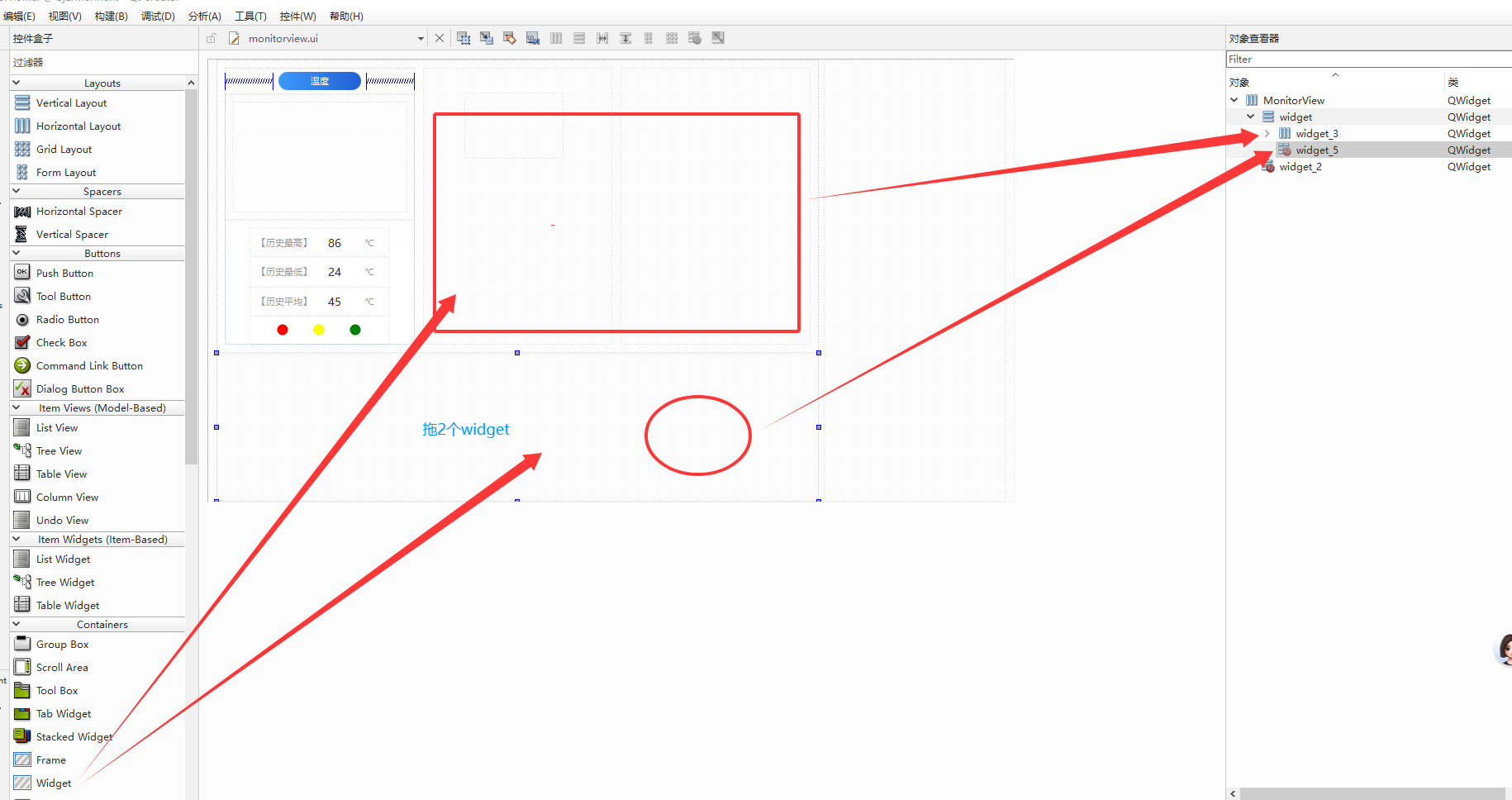Apply Lay Out Horizontally in Splitter
Screen dimensions: 1512x800
coord(602,38)
